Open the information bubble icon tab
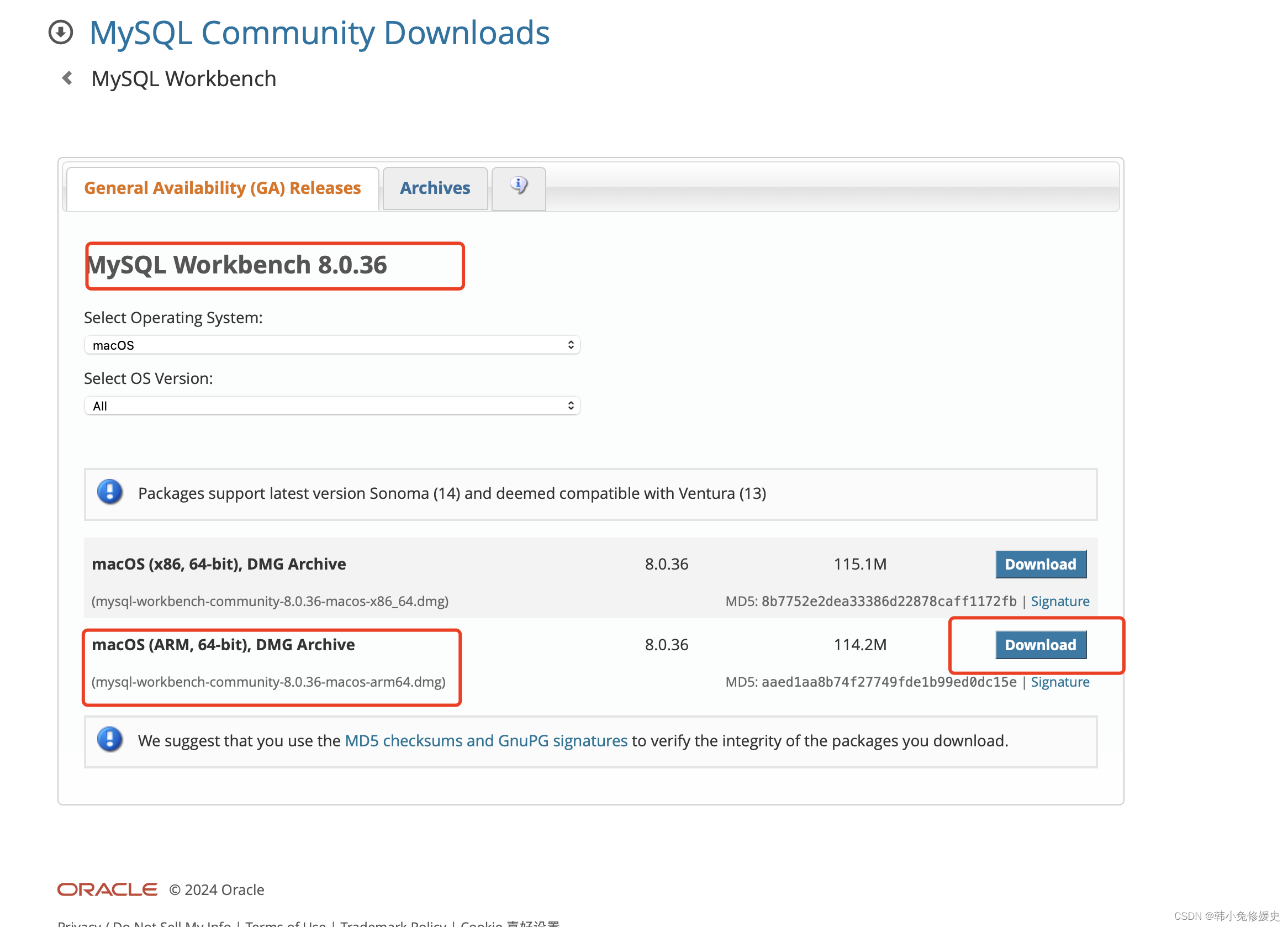 point(518,187)
